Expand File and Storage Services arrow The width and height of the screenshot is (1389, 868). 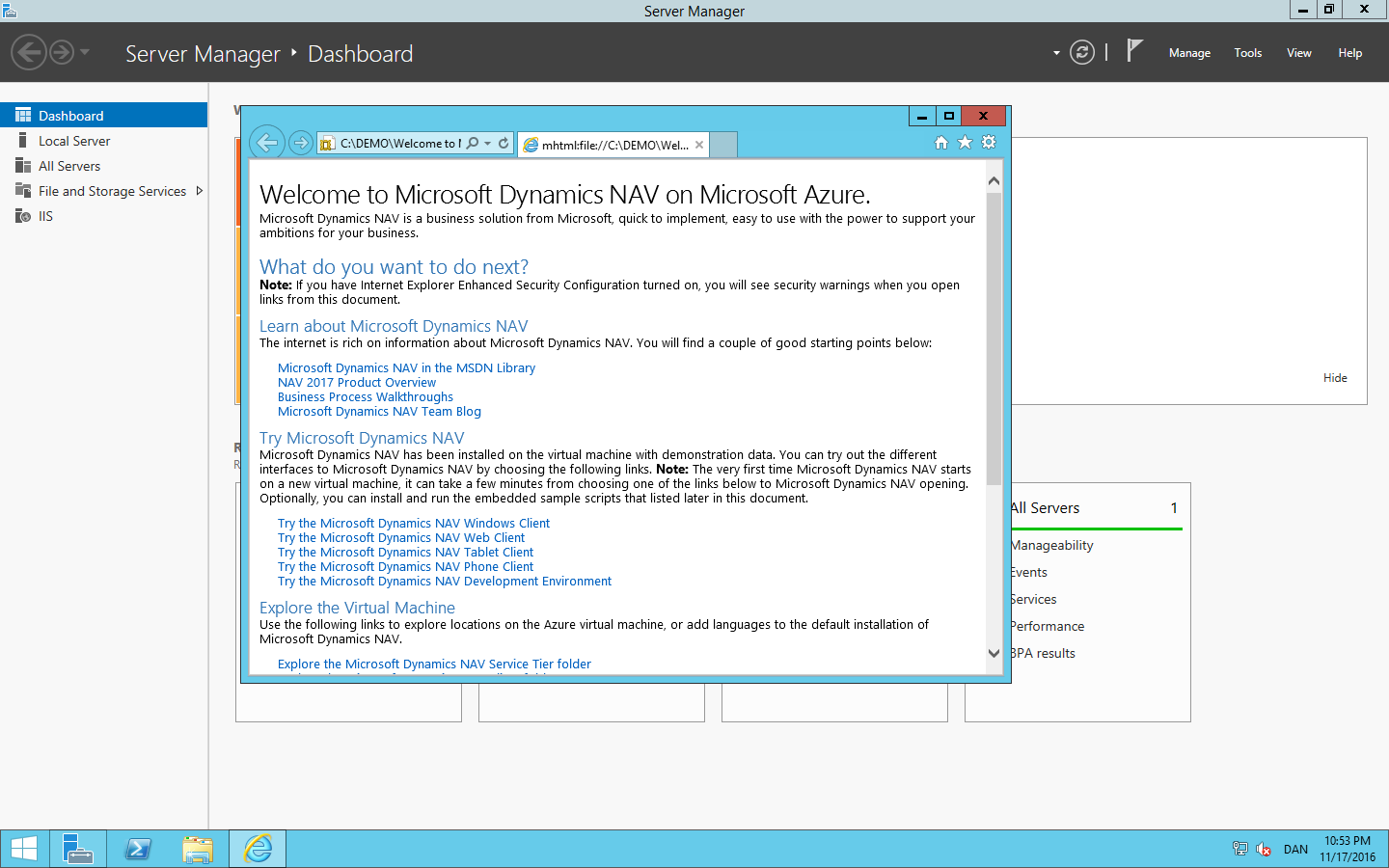pyautogui.click(x=200, y=191)
